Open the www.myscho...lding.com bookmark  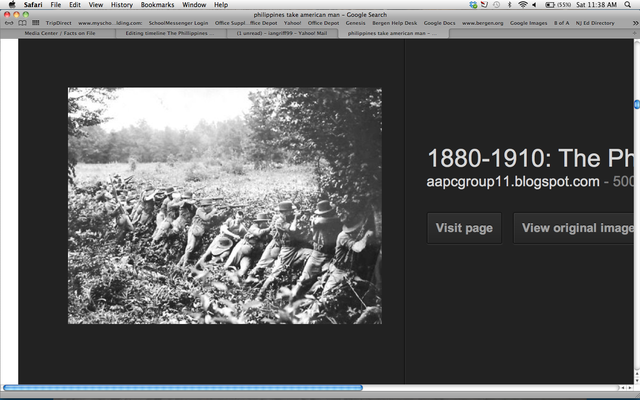pyautogui.click(x=110, y=23)
